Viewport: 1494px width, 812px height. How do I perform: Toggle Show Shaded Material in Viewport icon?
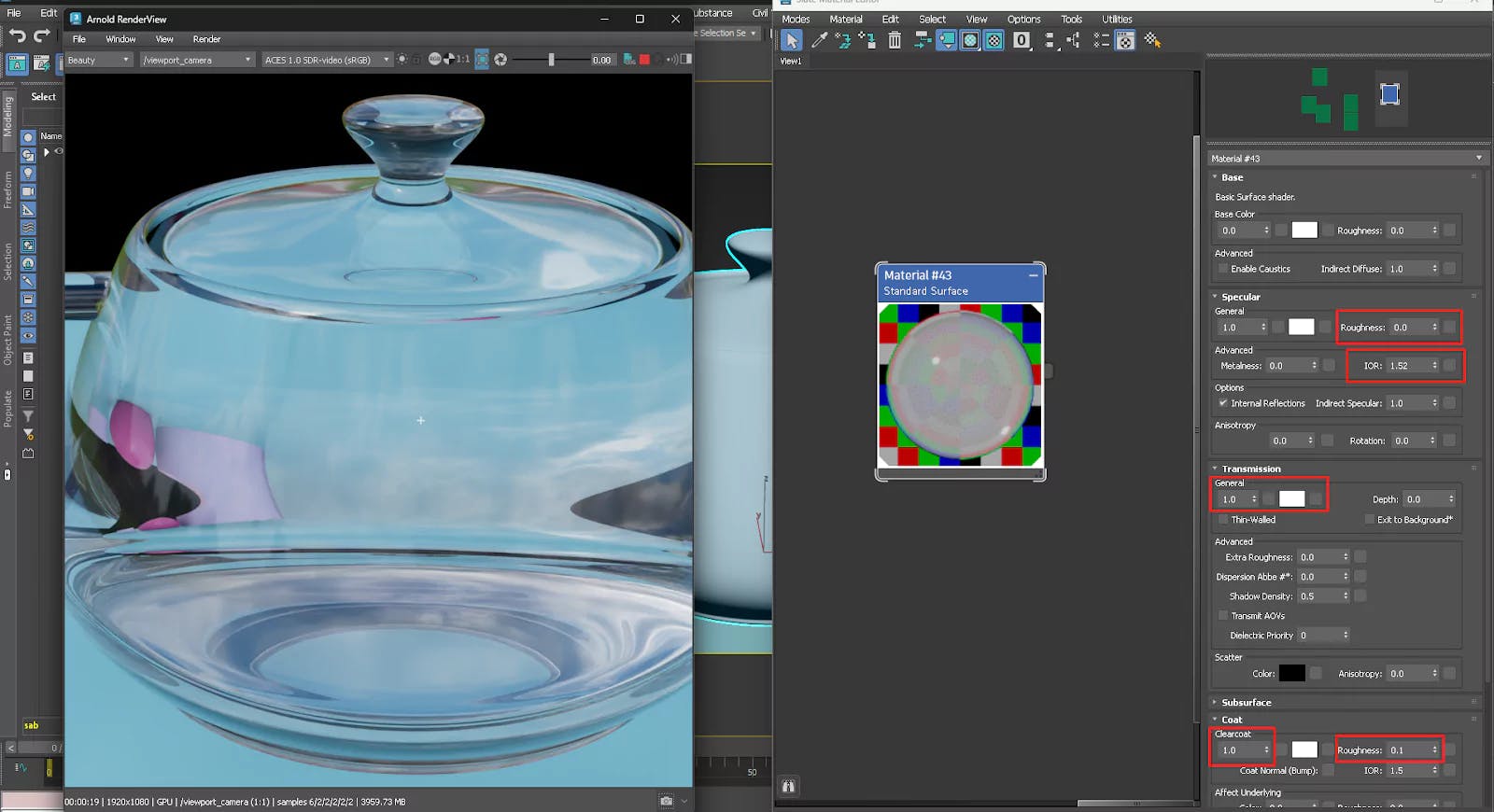(970, 40)
